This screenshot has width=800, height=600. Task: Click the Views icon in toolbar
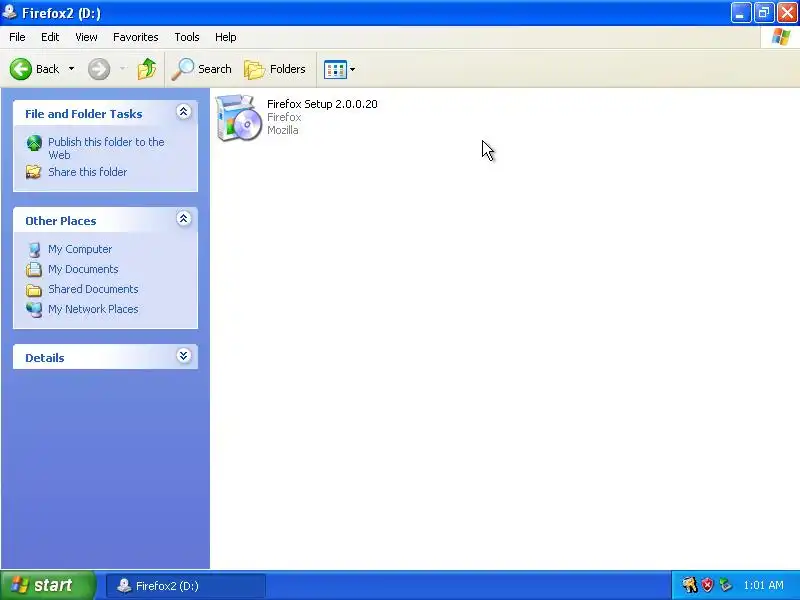click(x=335, y=69)
